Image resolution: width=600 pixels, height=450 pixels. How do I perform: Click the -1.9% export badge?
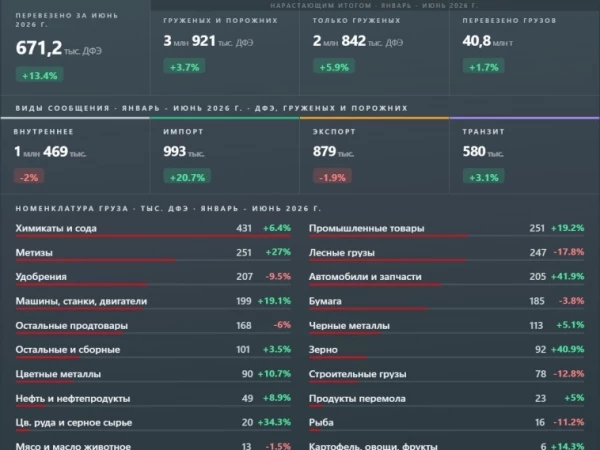(332, 177)
